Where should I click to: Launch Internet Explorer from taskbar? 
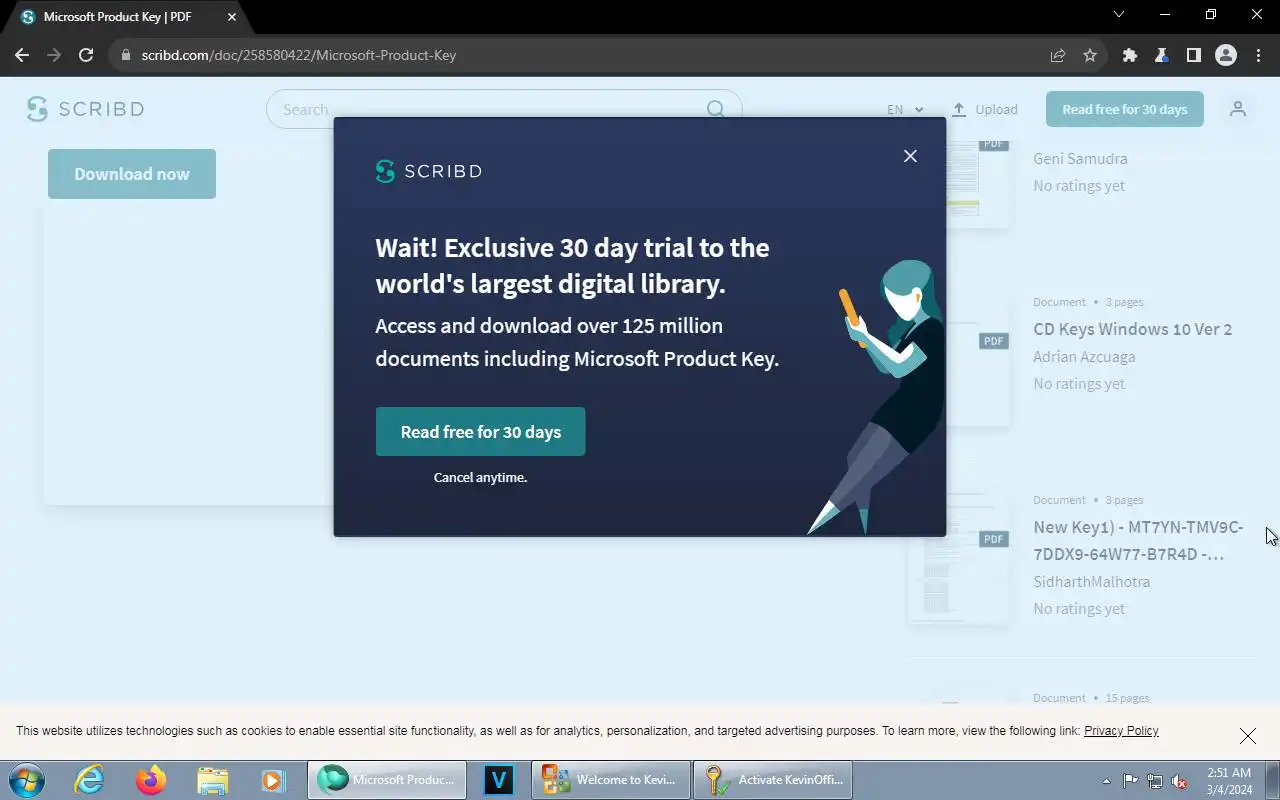pos(90,779)
